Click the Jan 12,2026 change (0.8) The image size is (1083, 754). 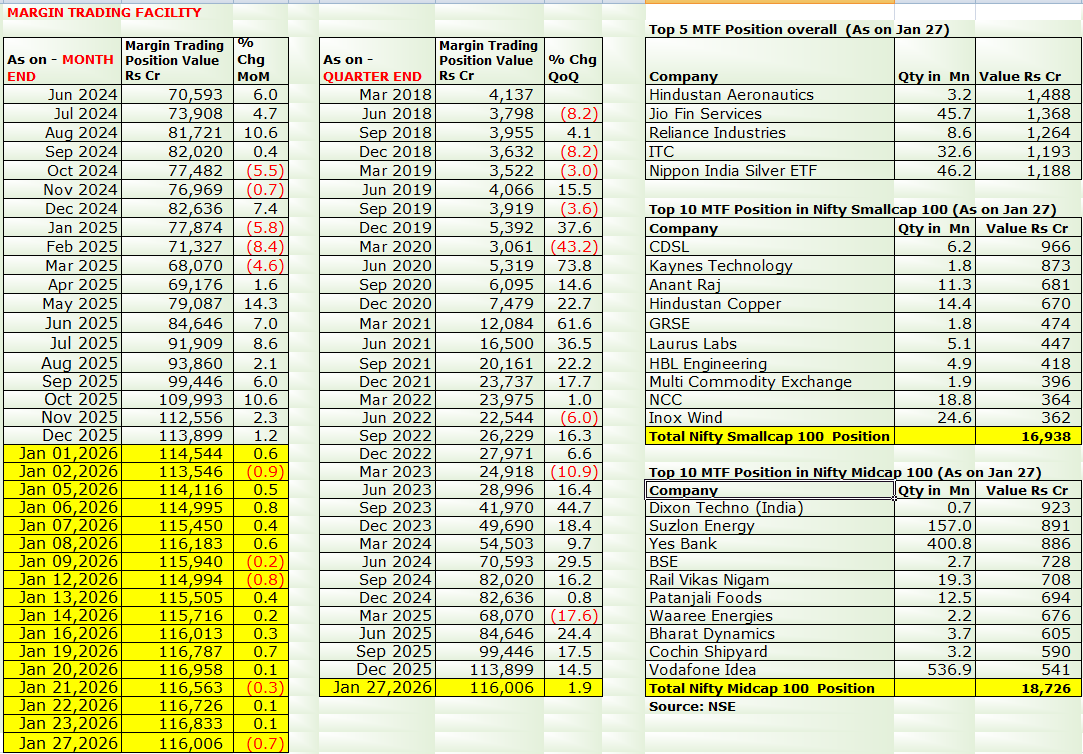tap(261, 579)
